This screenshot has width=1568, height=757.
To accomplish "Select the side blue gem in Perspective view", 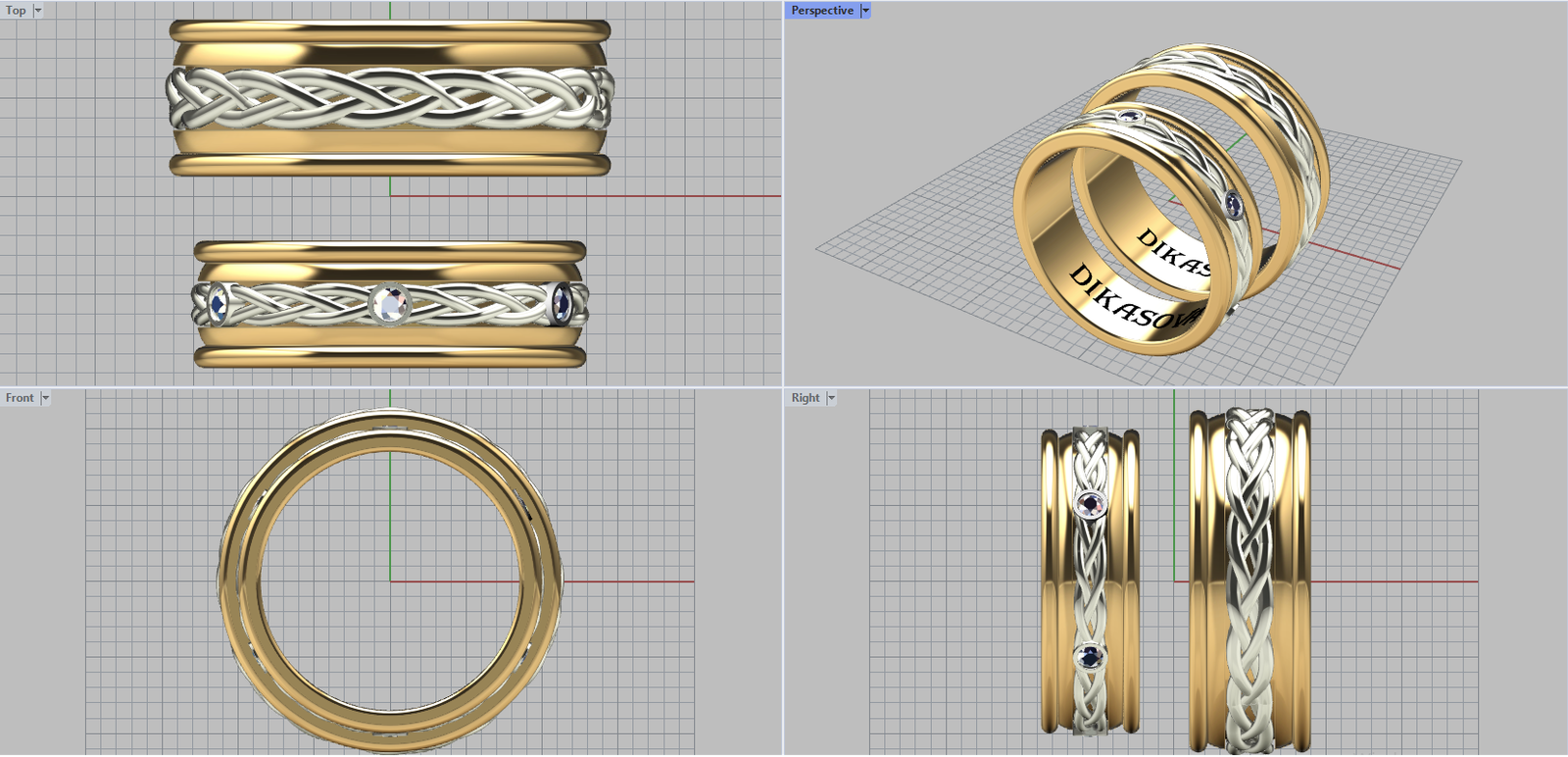I will coord(1234,205).
